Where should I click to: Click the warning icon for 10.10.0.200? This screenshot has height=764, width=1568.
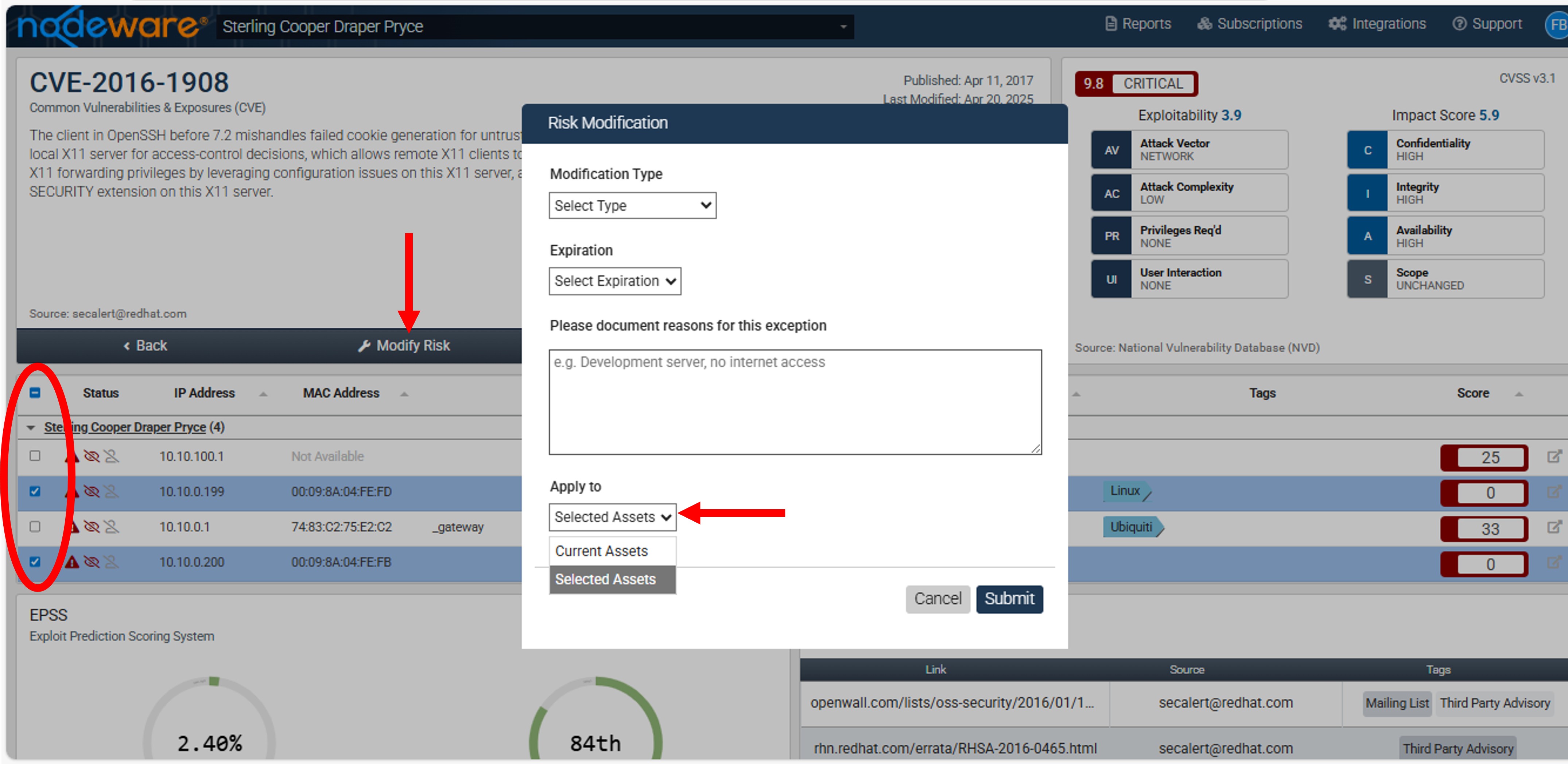click(72, 562)
